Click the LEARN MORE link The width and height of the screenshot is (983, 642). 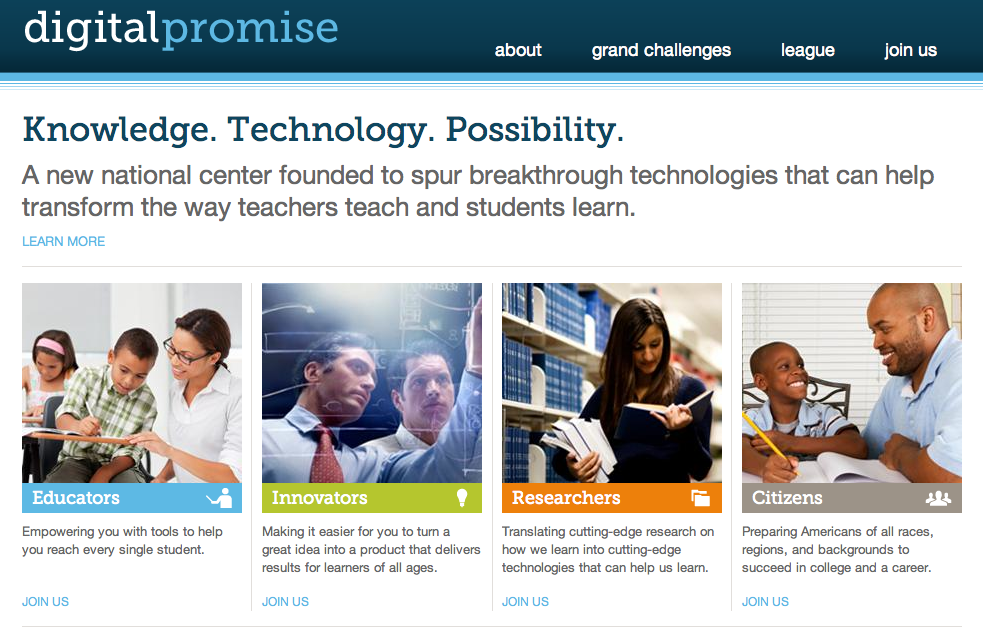63,241
